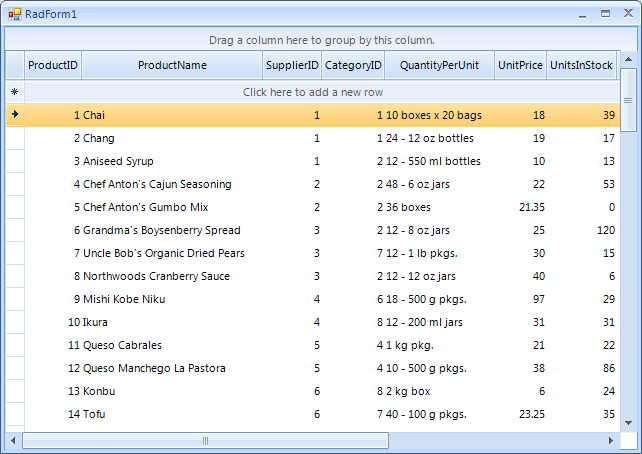Click the CategoryID column header

pos(353,65)
